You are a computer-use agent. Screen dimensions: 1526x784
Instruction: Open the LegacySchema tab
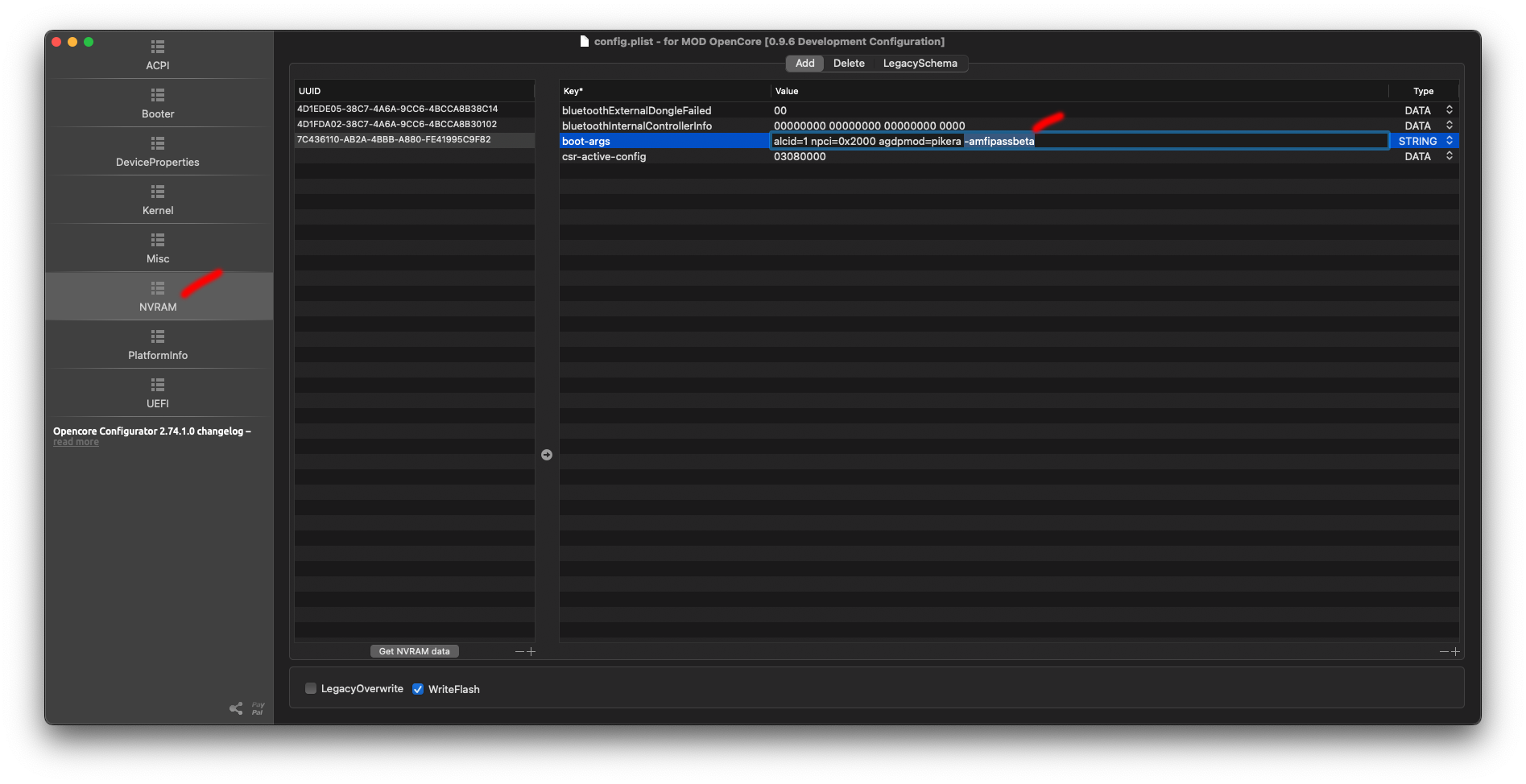click(920, 63)
